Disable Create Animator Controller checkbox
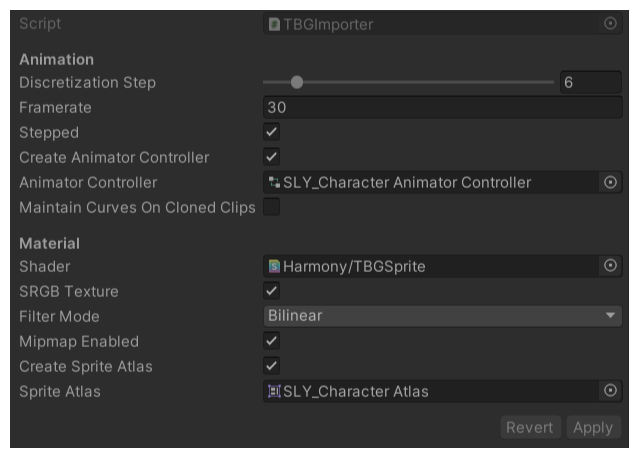Image resolution: width=639 pixels, height=458 pixels. pos(271,157)
